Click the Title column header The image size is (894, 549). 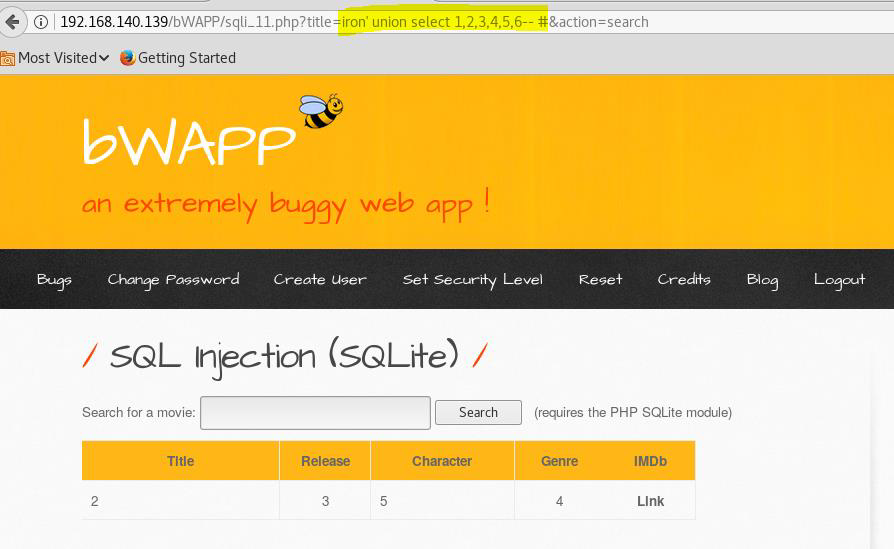(x=181, y=461)
